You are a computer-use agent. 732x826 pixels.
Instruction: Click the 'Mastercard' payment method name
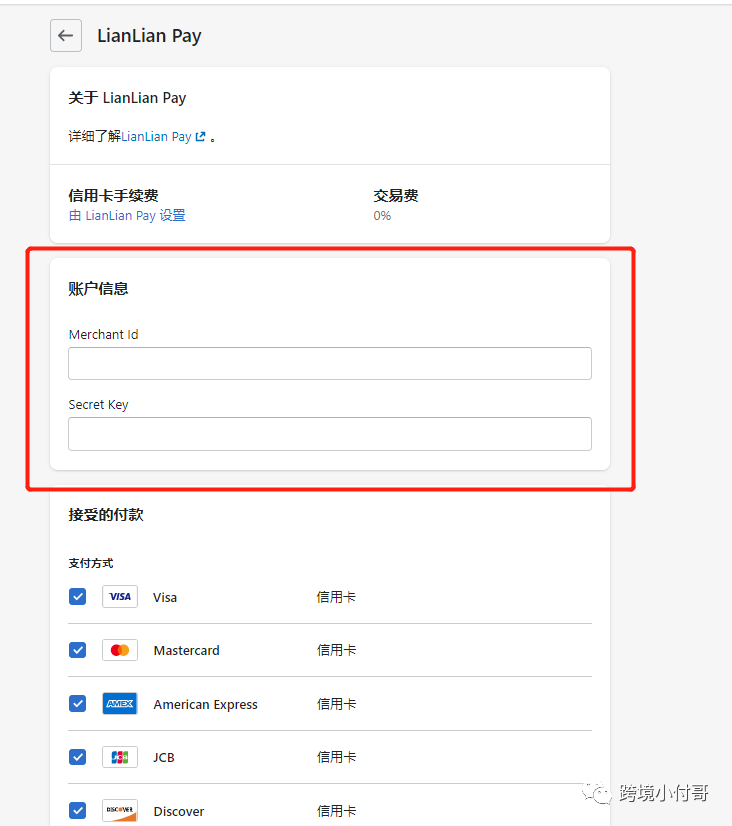click(186, 651)
